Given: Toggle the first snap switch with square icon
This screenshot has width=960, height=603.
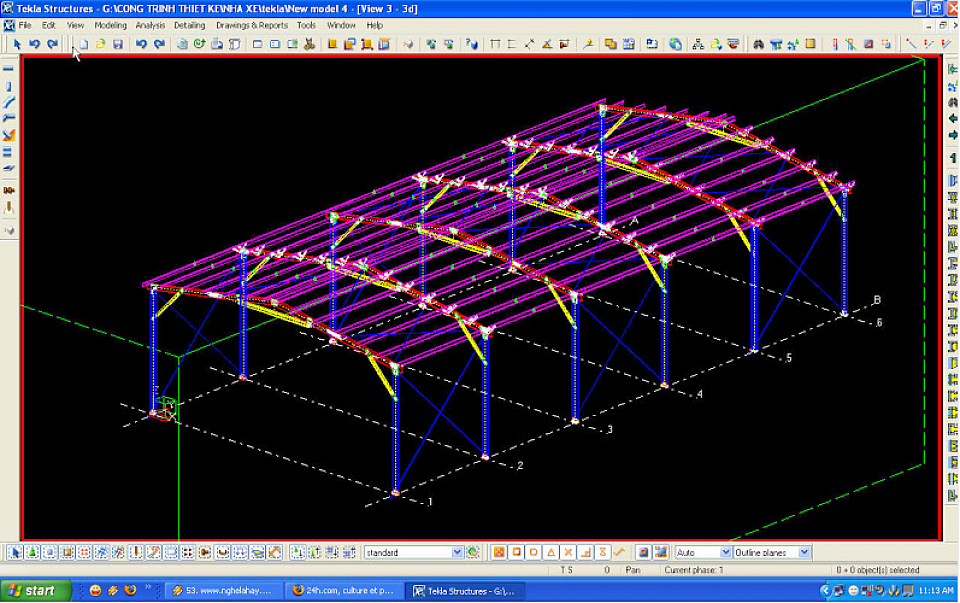Looking at the screenshot, I should [499, 552].
